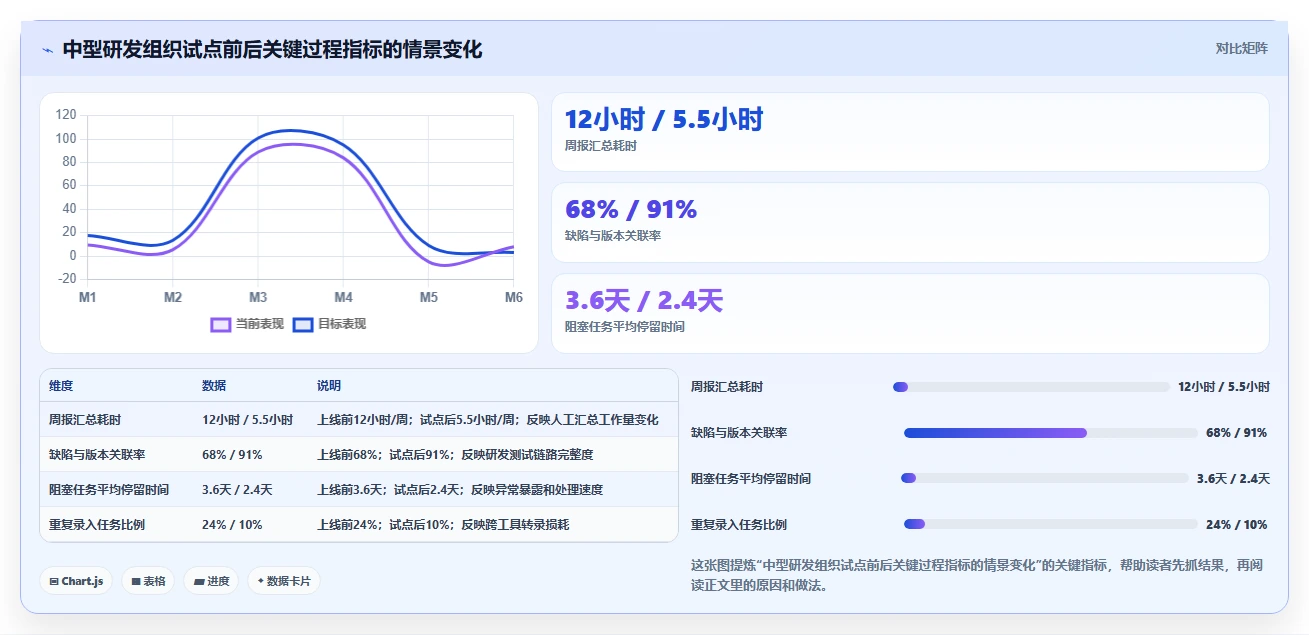Image resolution: width=1309 pixels, height=635 pixels.
Task: Select the Chart.js tag chip
Action: pyautogui.click(x=76, y=581)
